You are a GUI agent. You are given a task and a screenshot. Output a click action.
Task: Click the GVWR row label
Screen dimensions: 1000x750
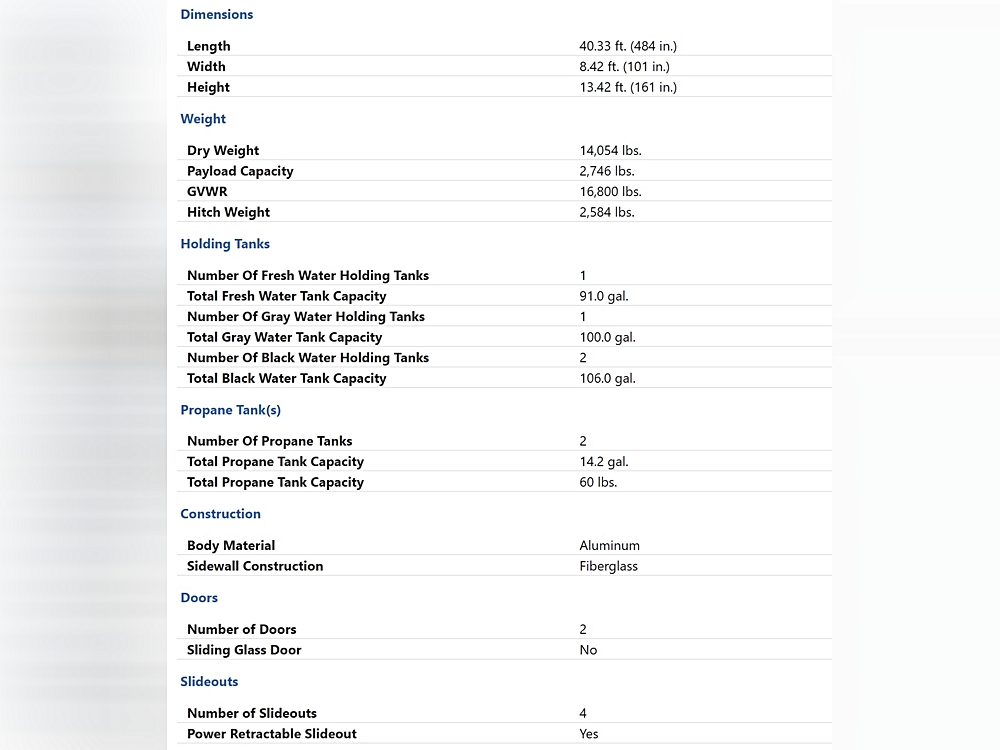pos(207,192)
